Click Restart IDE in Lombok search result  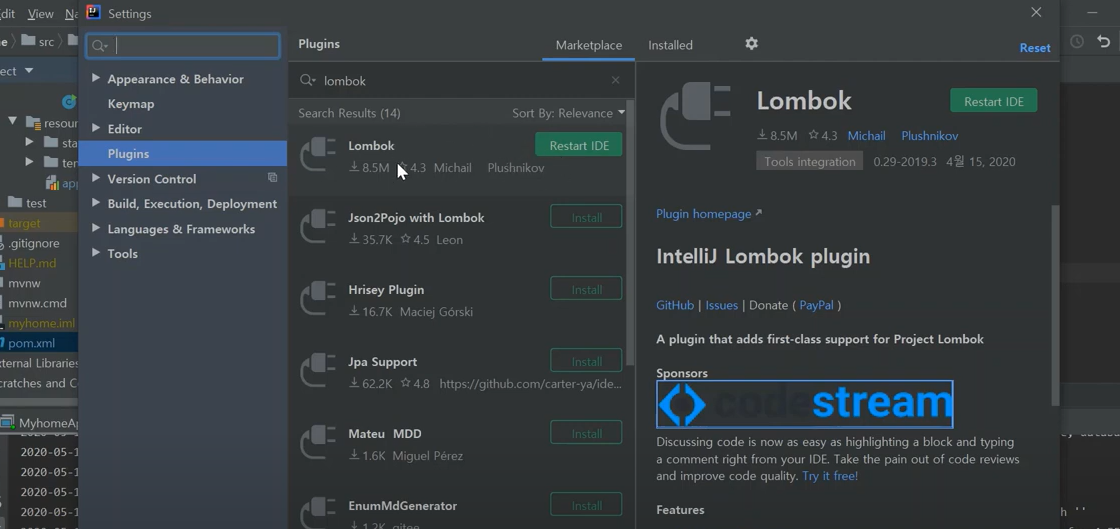tap(579, 145)
